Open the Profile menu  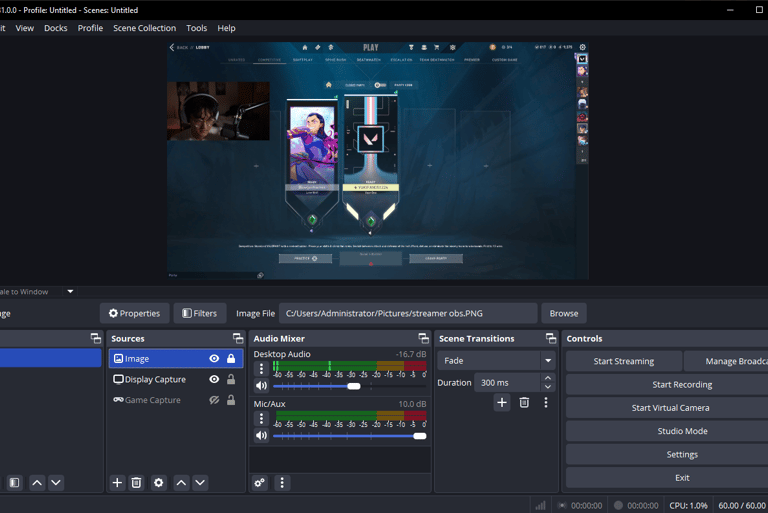click(90, 28)
